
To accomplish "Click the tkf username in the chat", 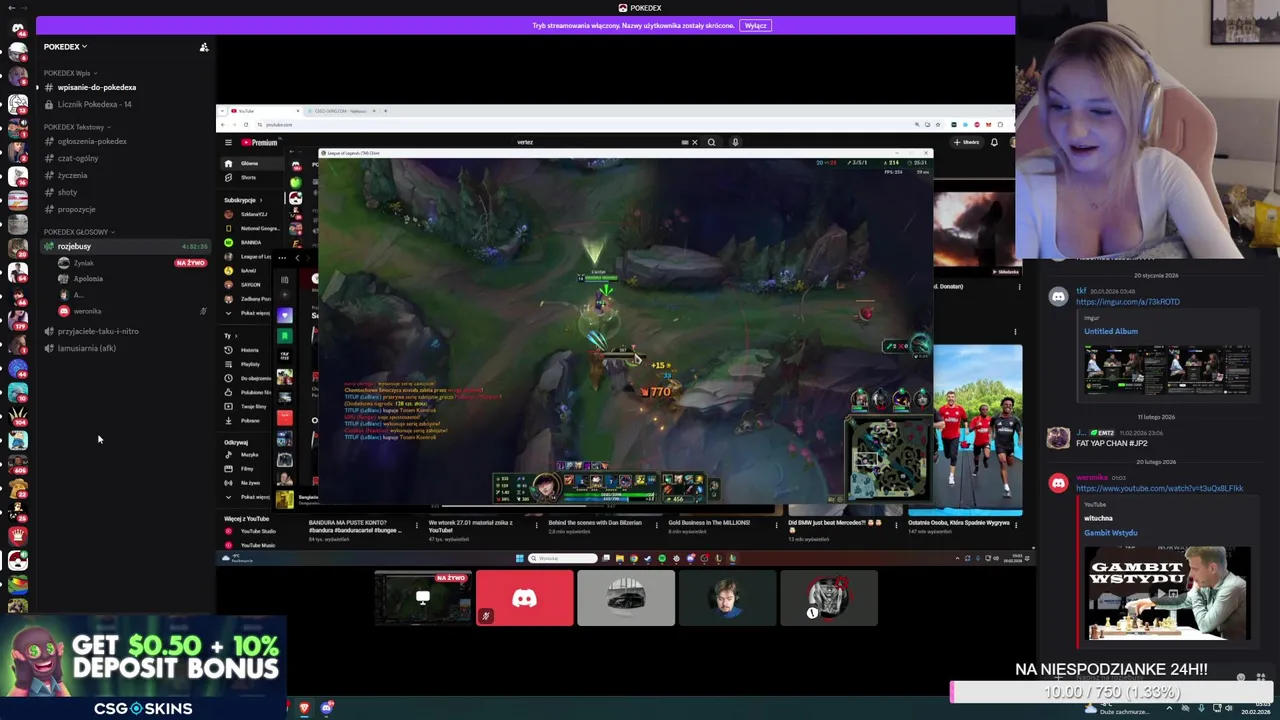I will (1081, 292).
